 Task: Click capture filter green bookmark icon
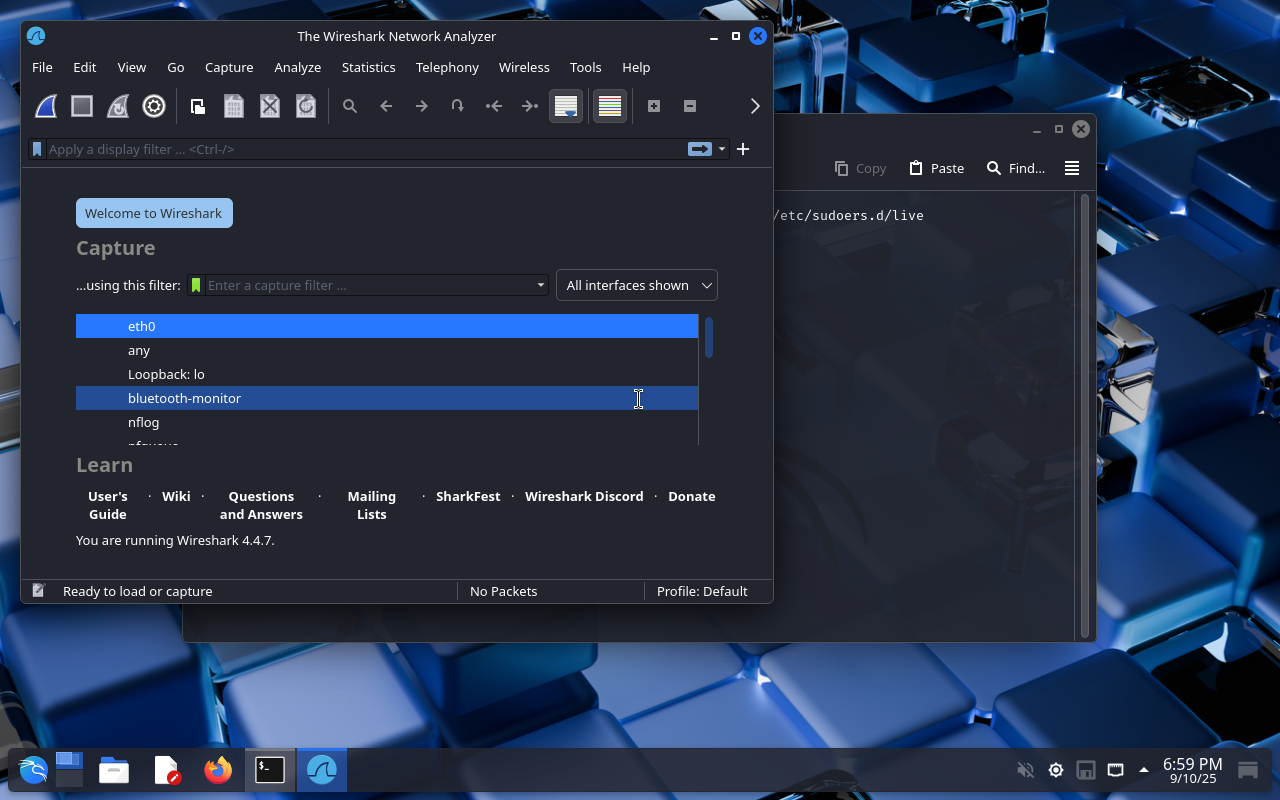(196, 285)
